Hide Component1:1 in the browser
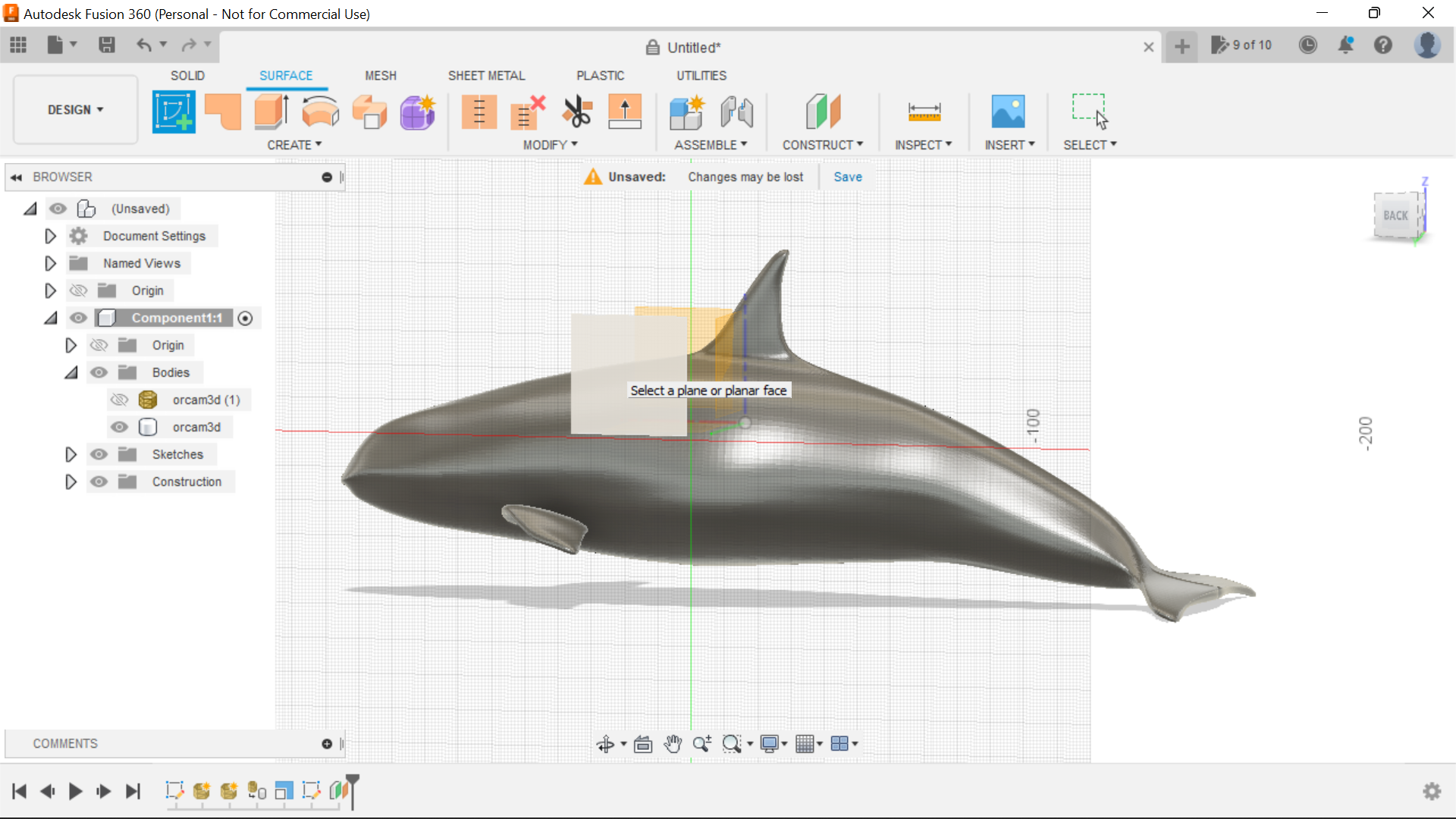This screenshot has height=819, width=1456. (x=78, y=318)
